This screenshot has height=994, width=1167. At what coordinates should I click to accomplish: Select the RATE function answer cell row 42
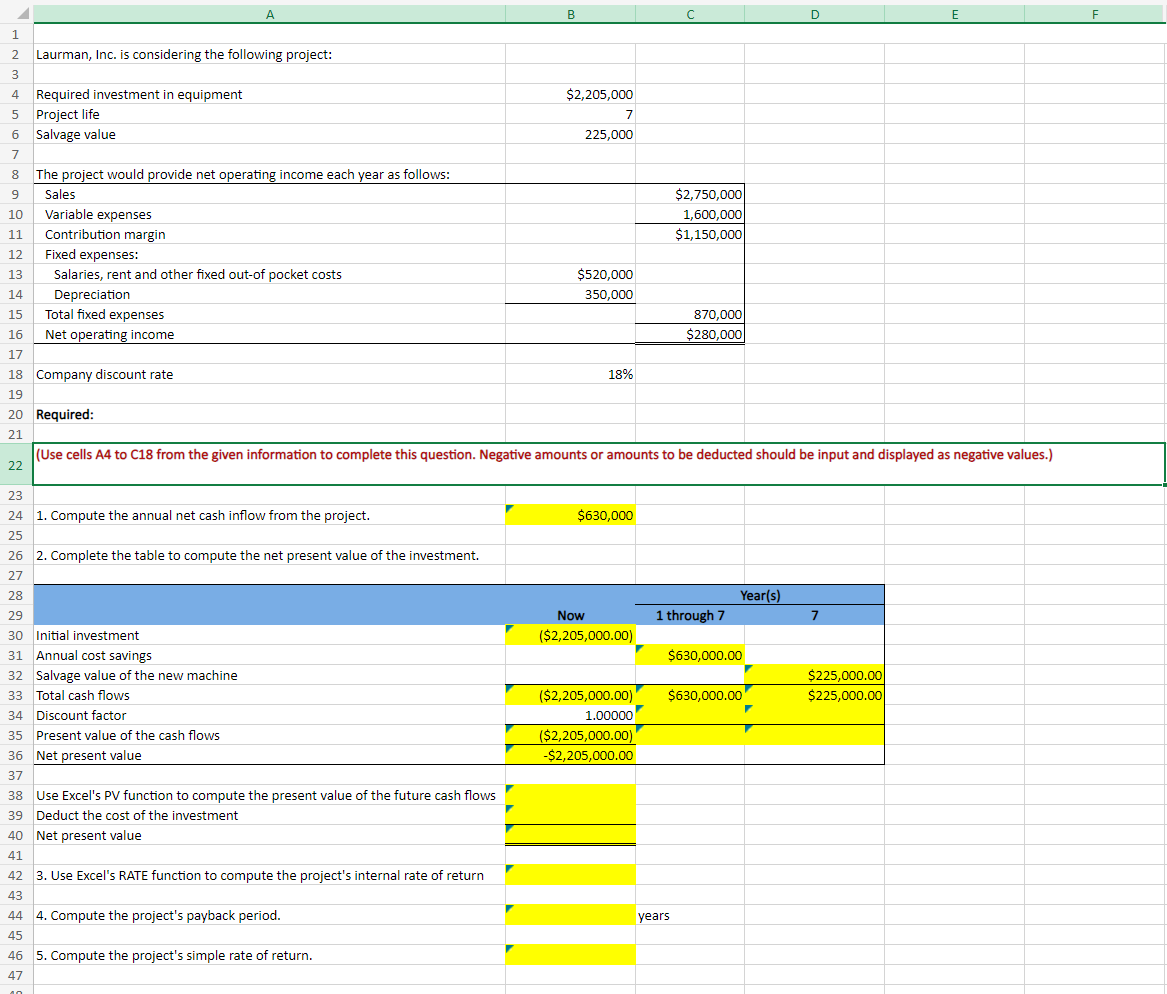point(570,876)
